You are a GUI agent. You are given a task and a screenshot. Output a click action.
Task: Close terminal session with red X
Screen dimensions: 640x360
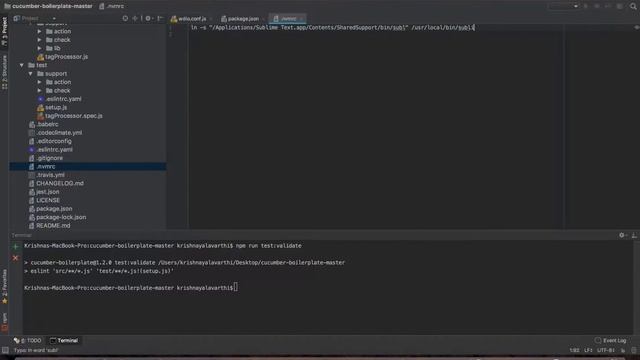pyautogui.click(x=16, y=258)
